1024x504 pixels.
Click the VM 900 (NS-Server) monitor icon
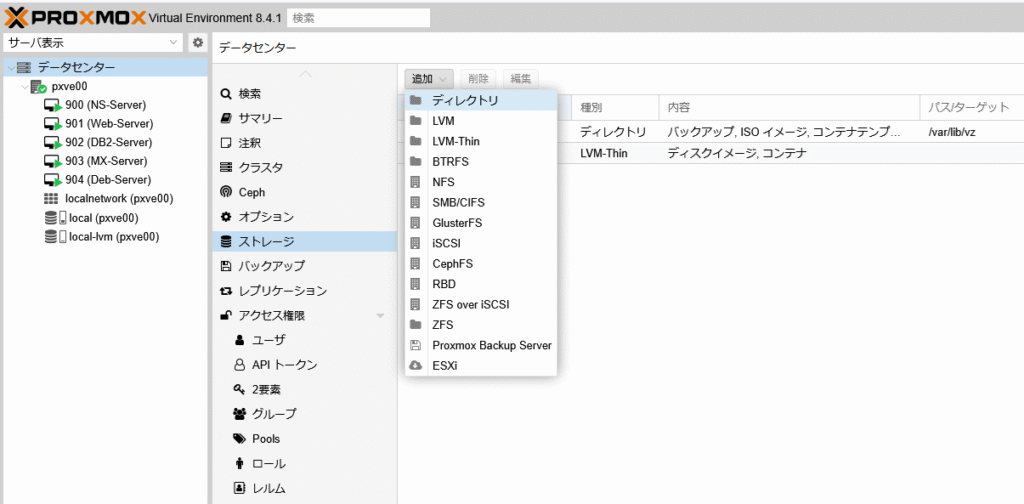coord(54,105)
